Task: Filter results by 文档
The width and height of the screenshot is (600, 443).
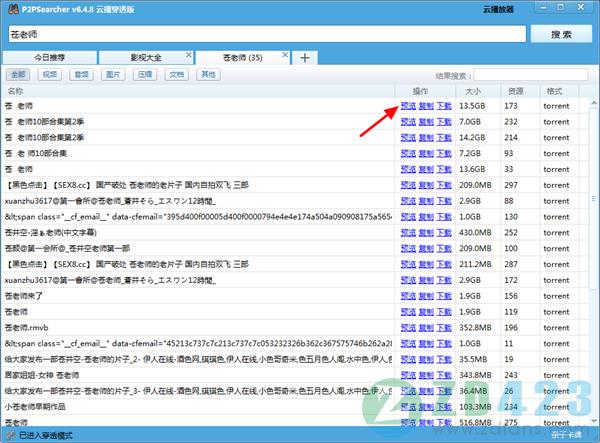Action: [x=177, y=75]
